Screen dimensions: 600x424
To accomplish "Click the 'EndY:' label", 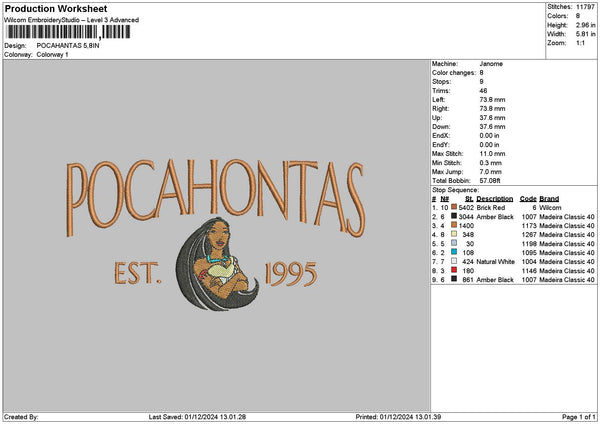I will [440, 145].
